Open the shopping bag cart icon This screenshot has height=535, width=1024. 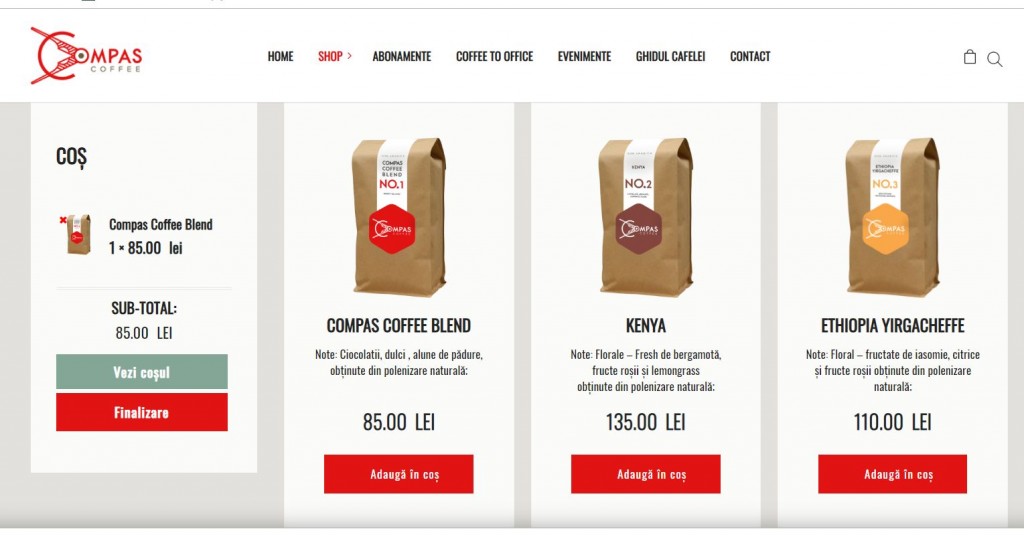point(970,57)
